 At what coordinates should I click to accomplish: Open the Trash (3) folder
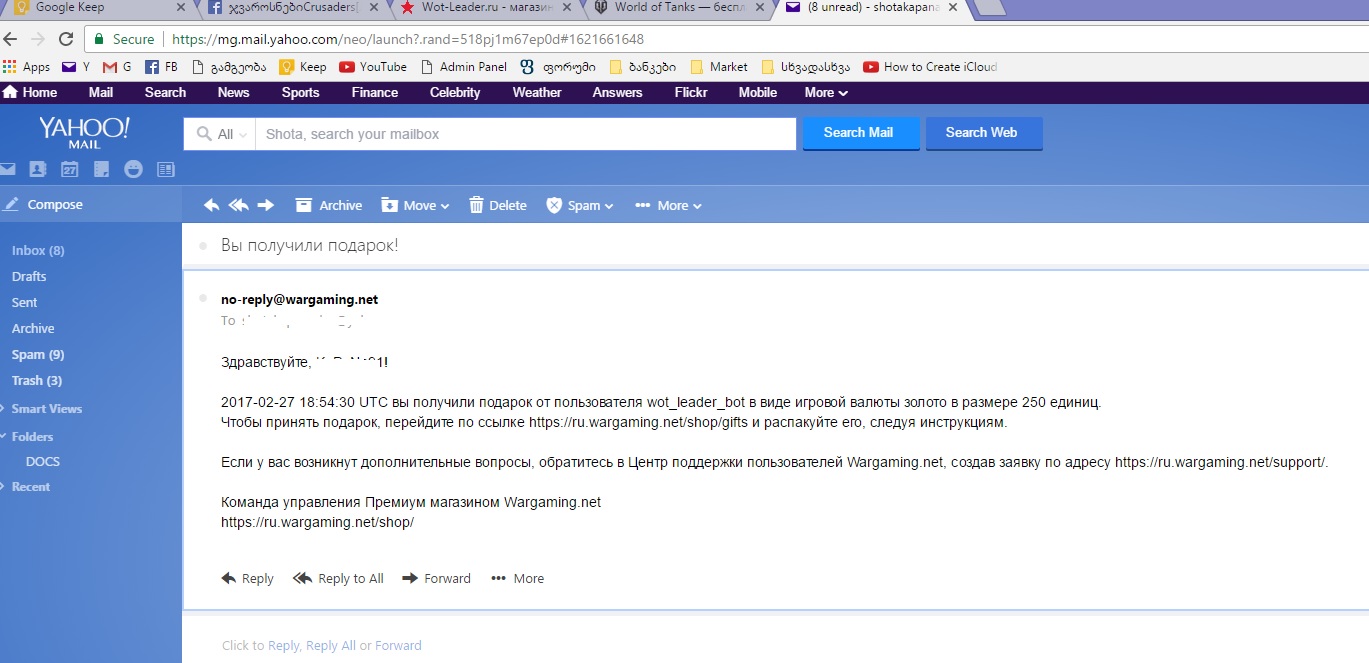(37, 380)
